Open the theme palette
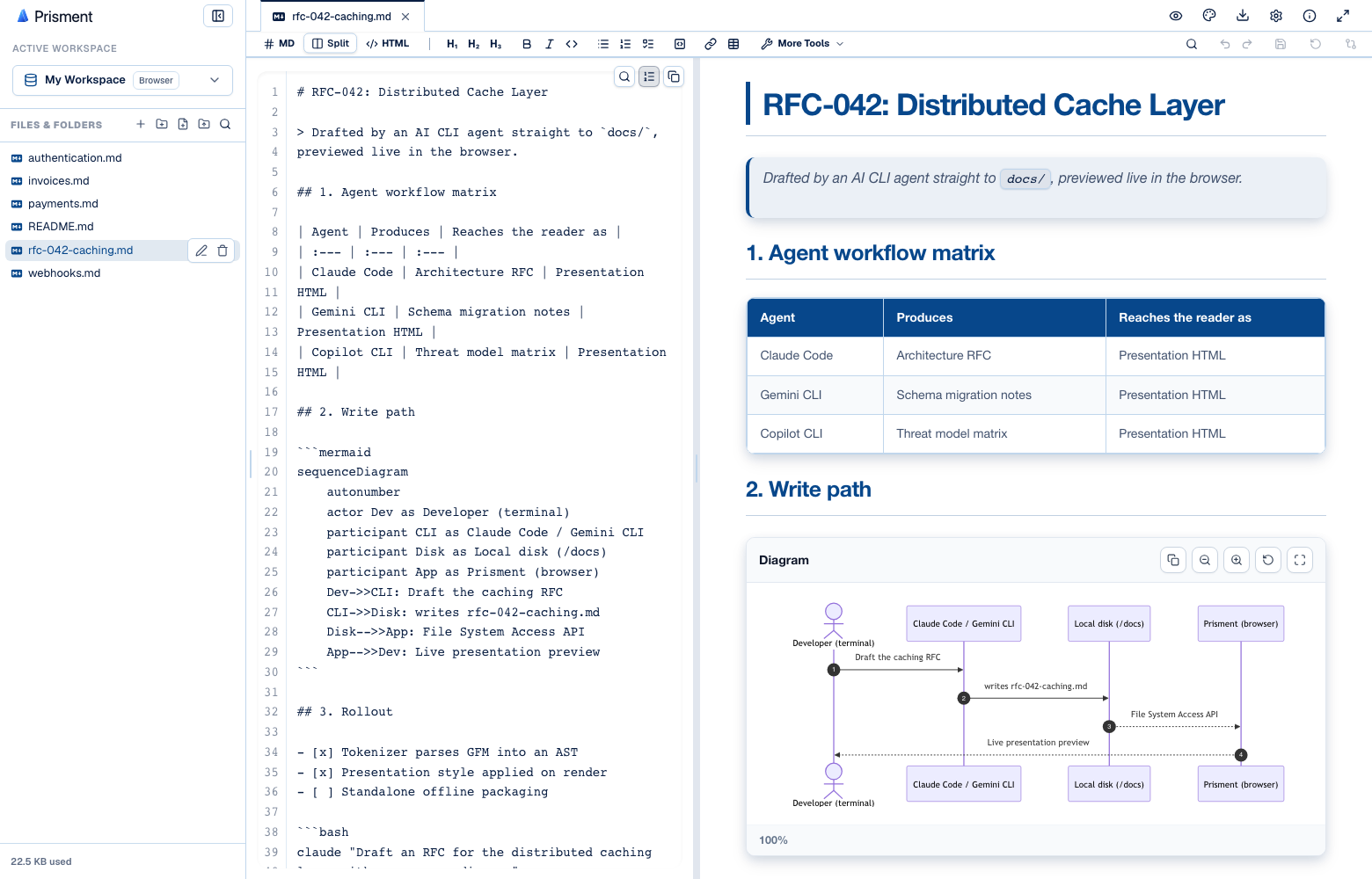The height and width of the screenshot is (879, 1372). click(1209, 16)
